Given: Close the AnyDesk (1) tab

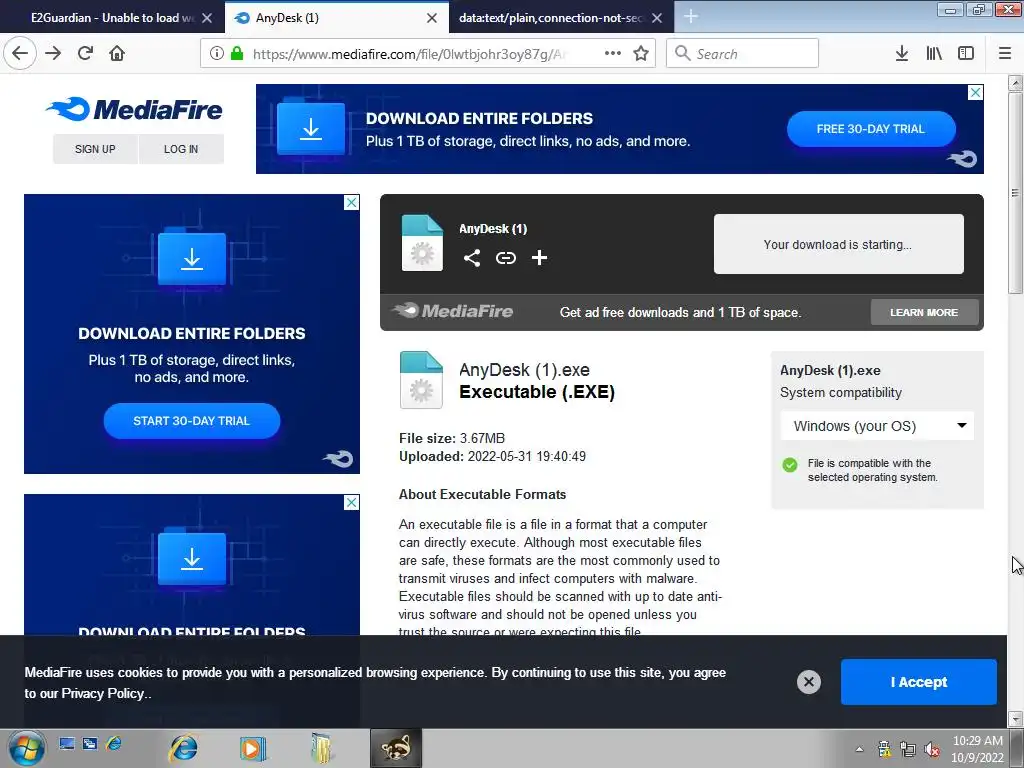Looking at the screenshot, I should tap(432, 18).
